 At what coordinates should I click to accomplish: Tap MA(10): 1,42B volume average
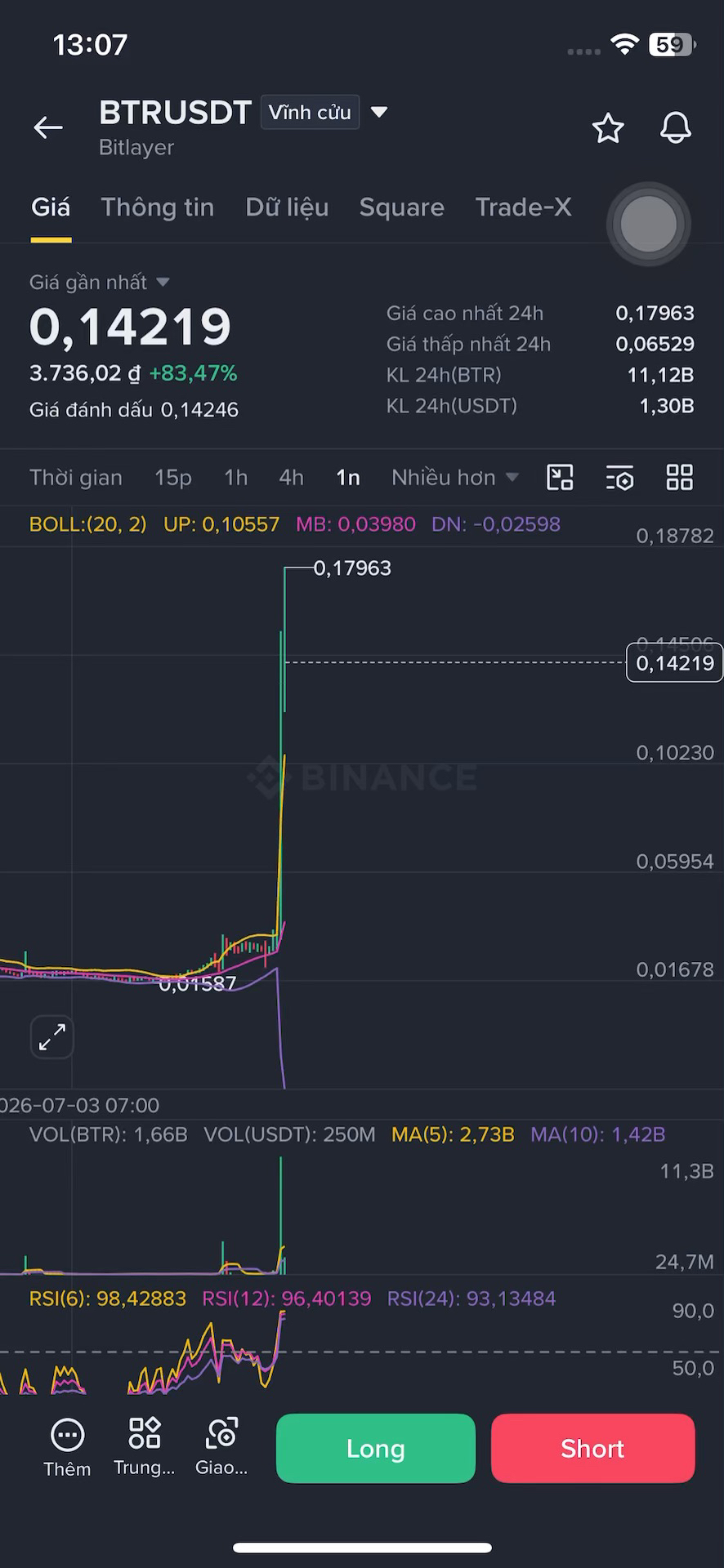[x=598, y=1134]
